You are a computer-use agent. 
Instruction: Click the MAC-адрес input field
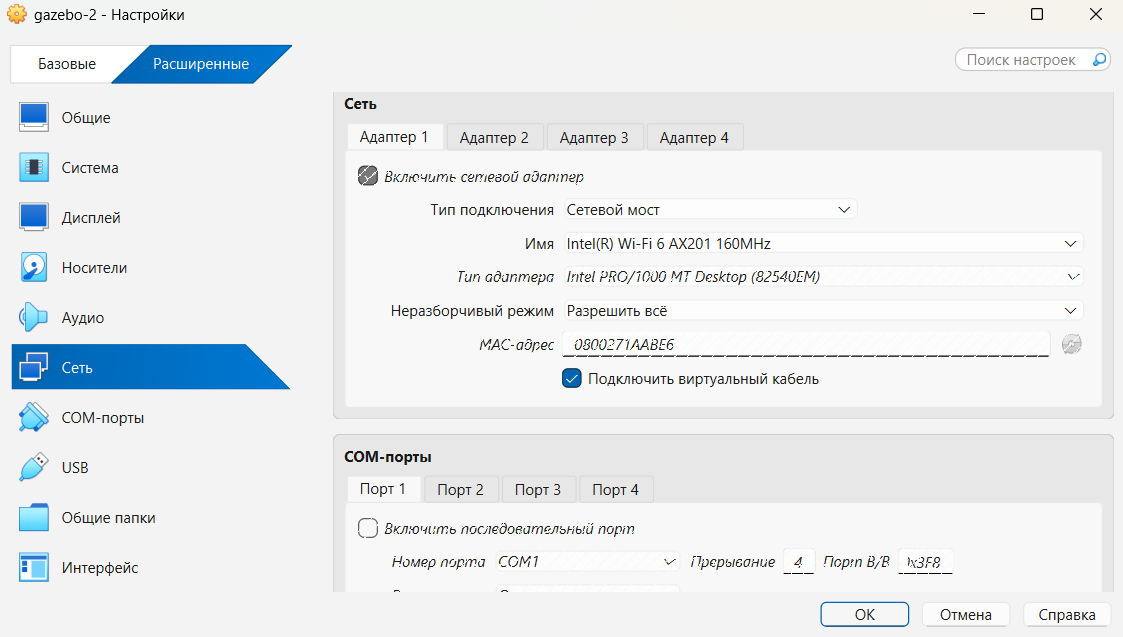click(x=806, y=345)
